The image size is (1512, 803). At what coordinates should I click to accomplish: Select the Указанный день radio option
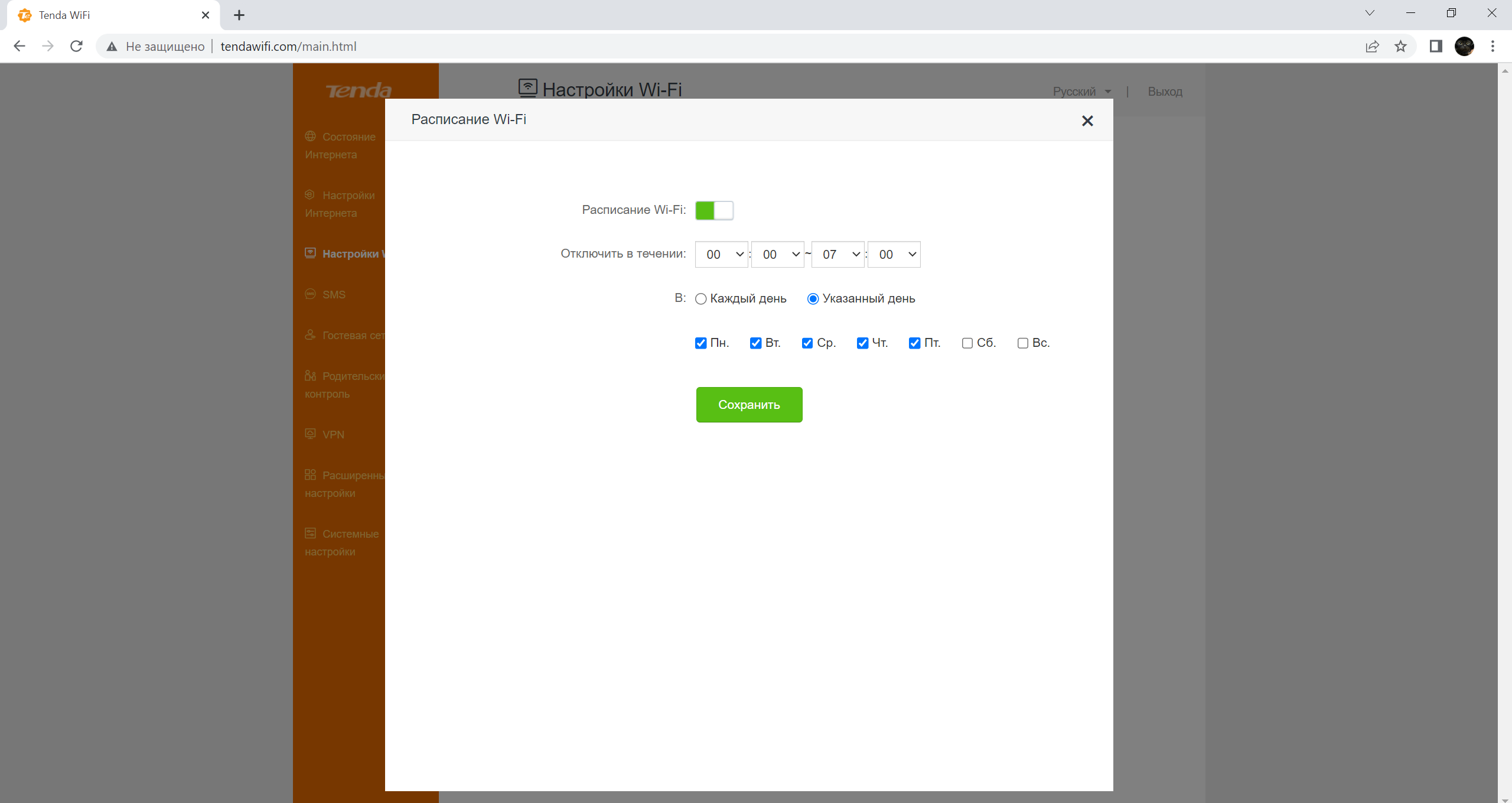(x=813, y=299)
